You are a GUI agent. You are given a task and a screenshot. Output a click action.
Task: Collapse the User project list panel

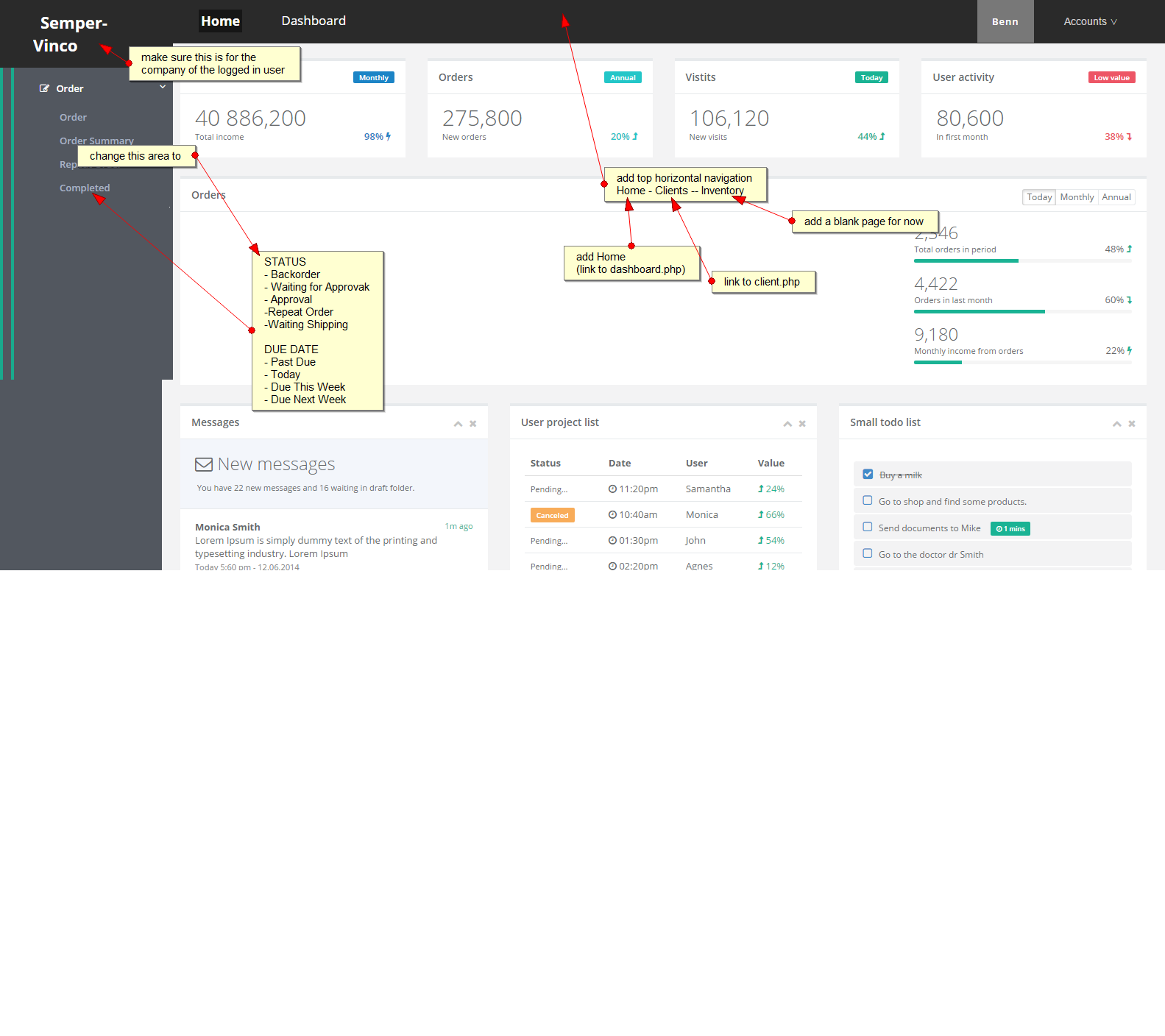[x=787, y=424]
